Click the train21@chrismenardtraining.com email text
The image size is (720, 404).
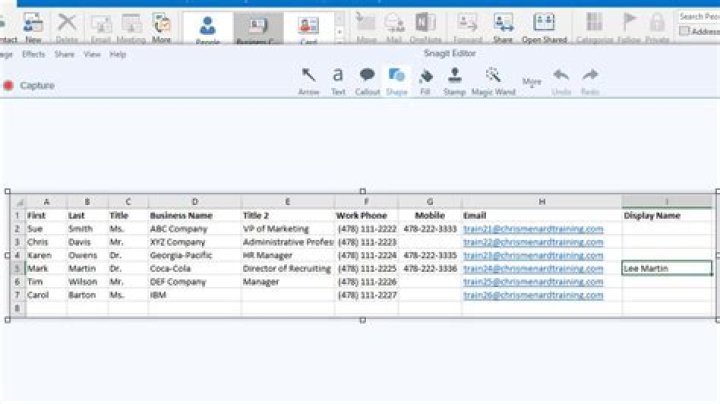533,229
